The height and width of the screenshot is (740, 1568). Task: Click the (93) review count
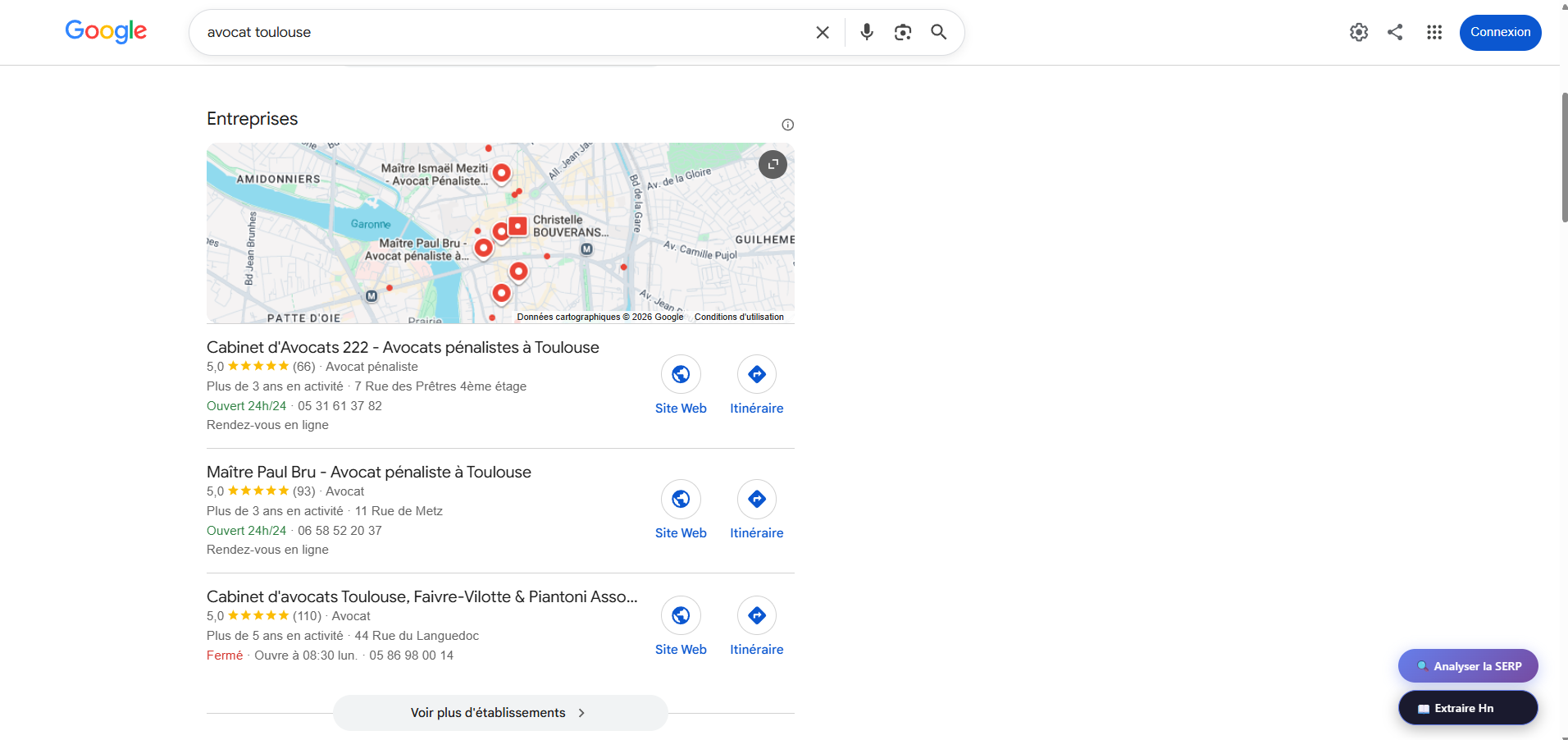coord(303,491)
